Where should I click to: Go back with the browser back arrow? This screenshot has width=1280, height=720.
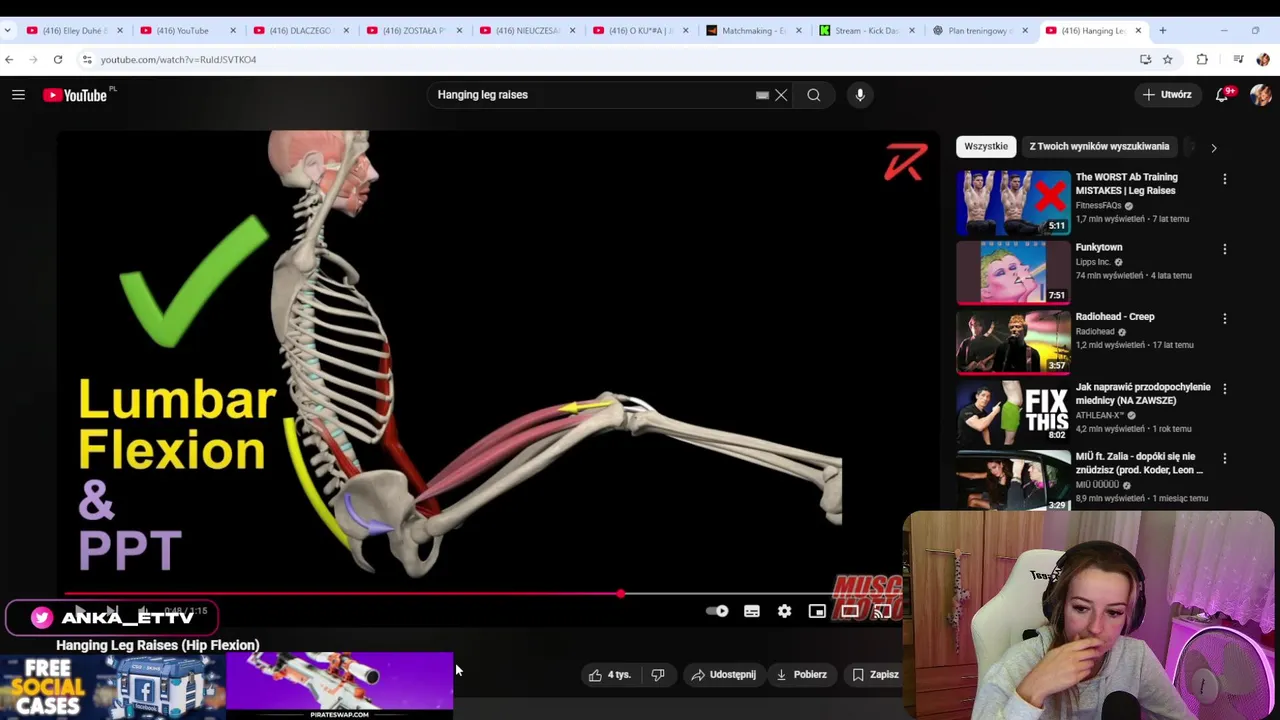9,60
